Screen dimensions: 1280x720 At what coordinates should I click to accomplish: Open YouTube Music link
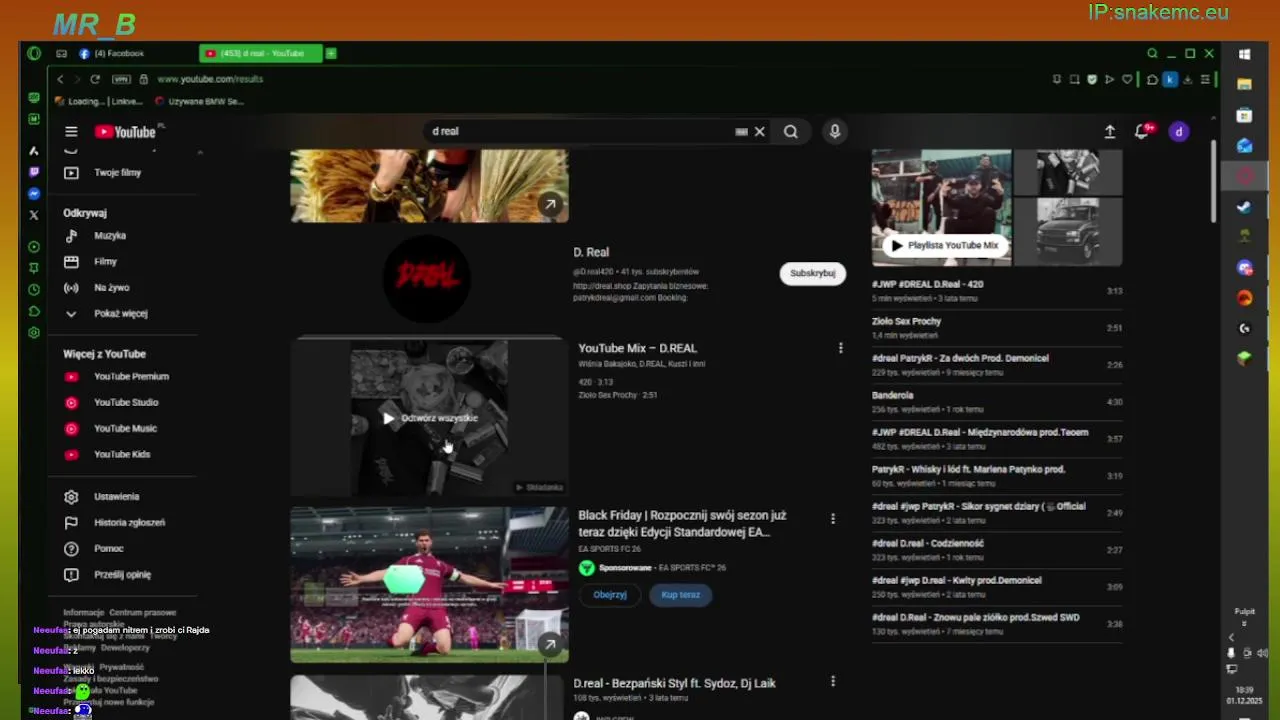pos(125,428)
